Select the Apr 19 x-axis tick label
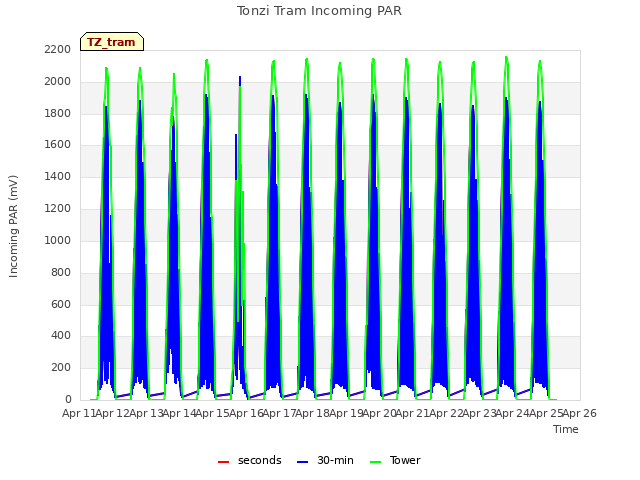This screenshot has height=480, width=640. (346, 413)
